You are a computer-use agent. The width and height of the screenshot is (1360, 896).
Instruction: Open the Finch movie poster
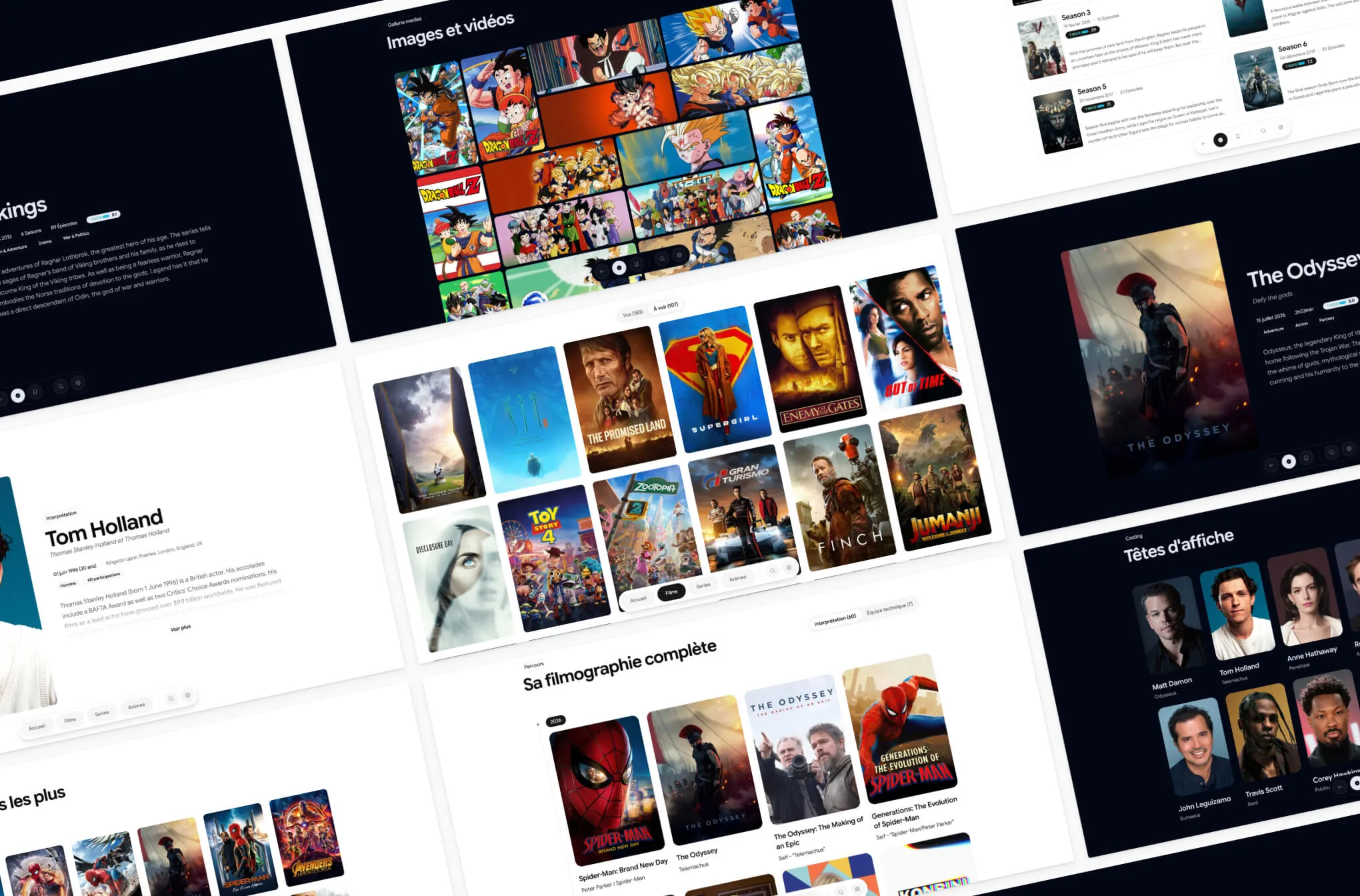[839, 497]
